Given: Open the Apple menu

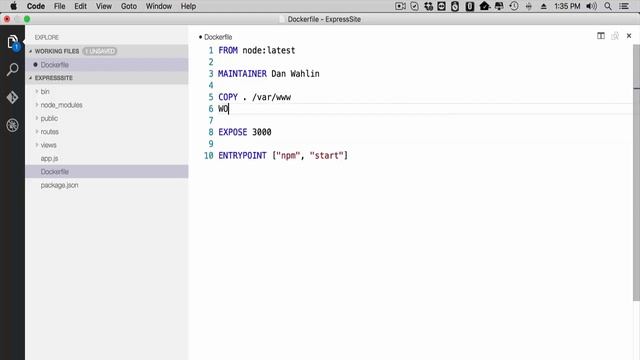Looking at the screenshot, I should click(x=13, y=6).
